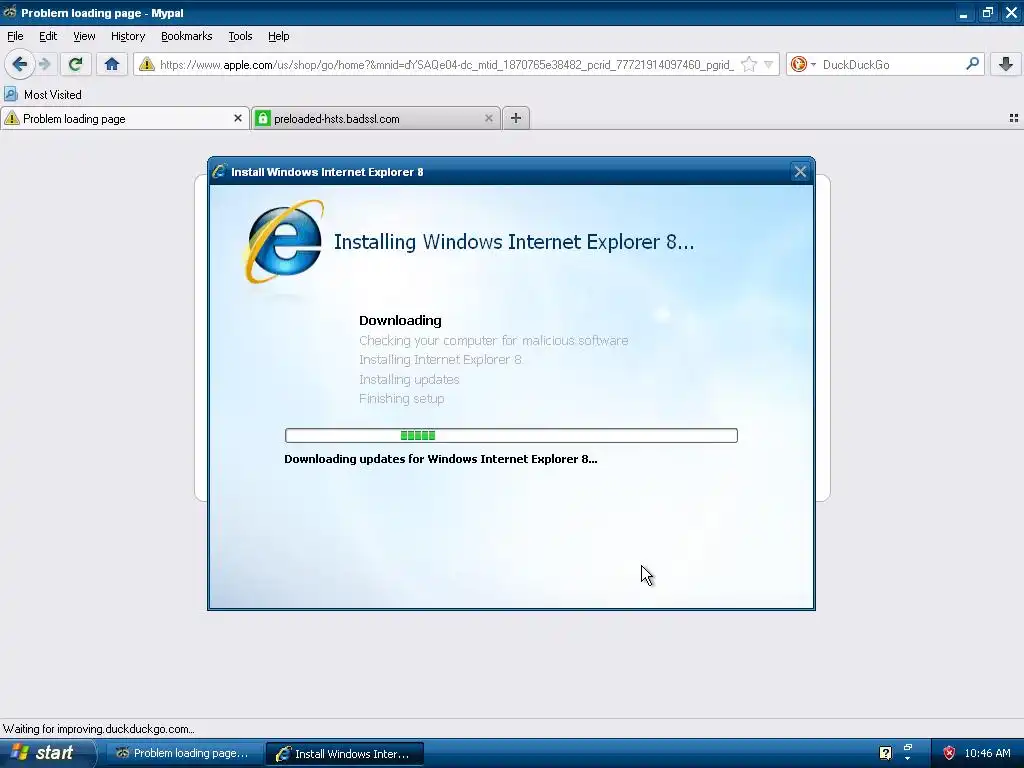The height and width of the screenshot is (768, 1024).
Task: Show all tabs via the grid icon
Action: pos(1014,118)
